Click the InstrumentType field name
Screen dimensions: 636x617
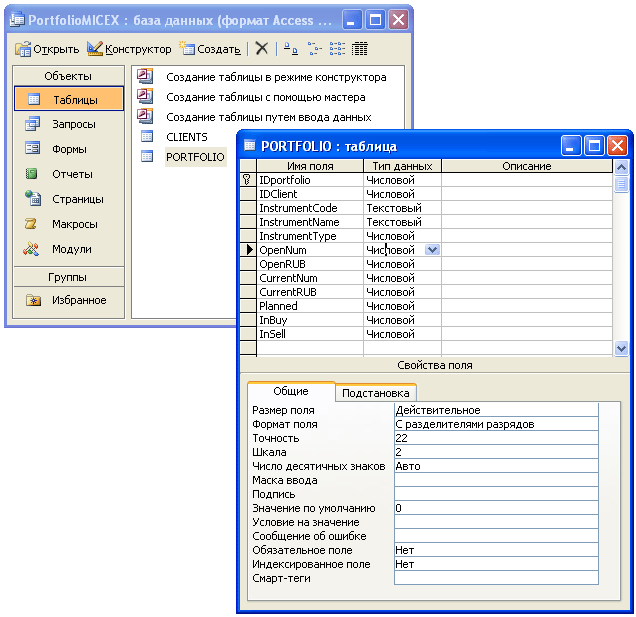310,236
